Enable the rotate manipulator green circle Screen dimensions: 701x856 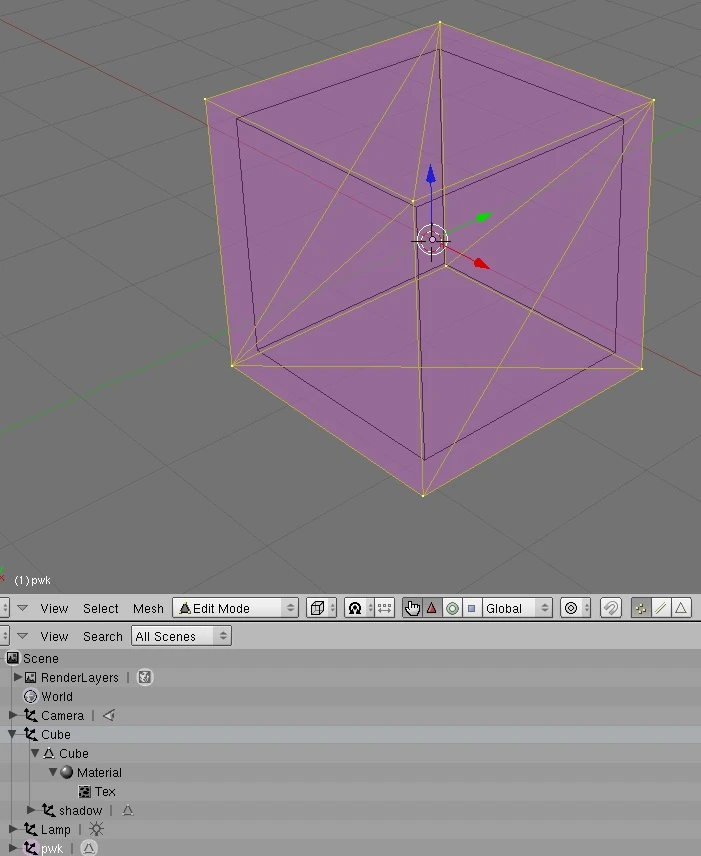452,608
